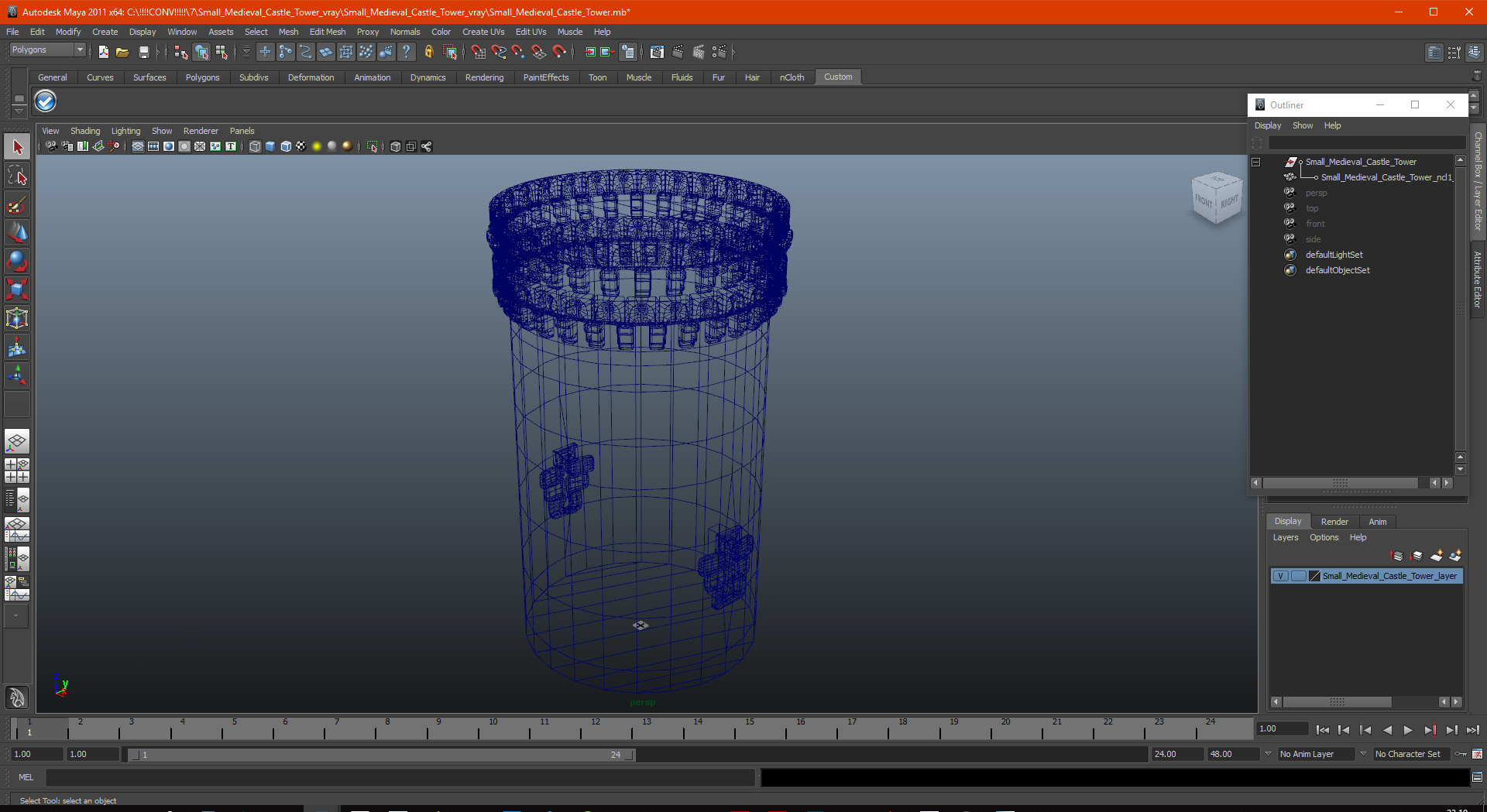Click the Open Scene folder icon
Image resolution: width=1487 pixels, height=812 pixels.
tap(122, 52)
